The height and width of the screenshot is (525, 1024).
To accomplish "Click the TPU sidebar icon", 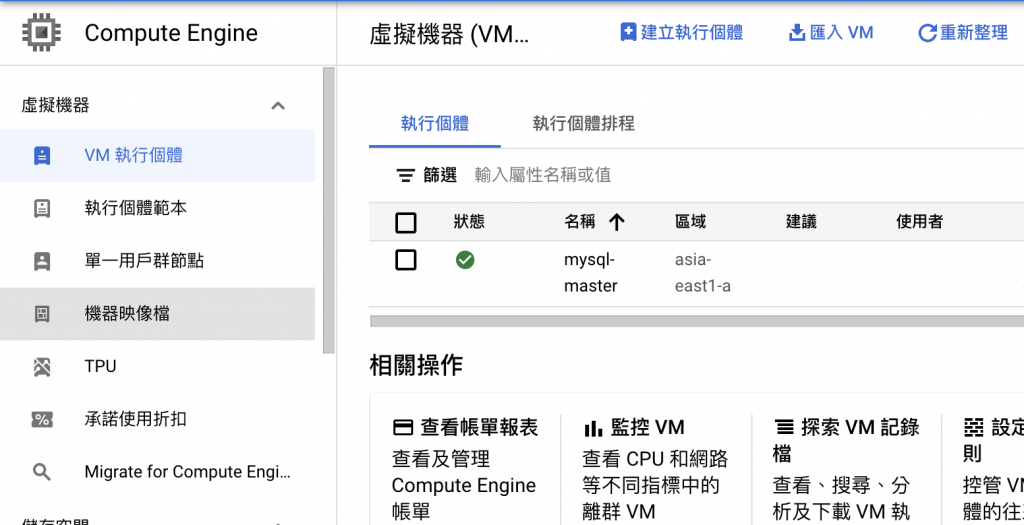I will 42,367.
